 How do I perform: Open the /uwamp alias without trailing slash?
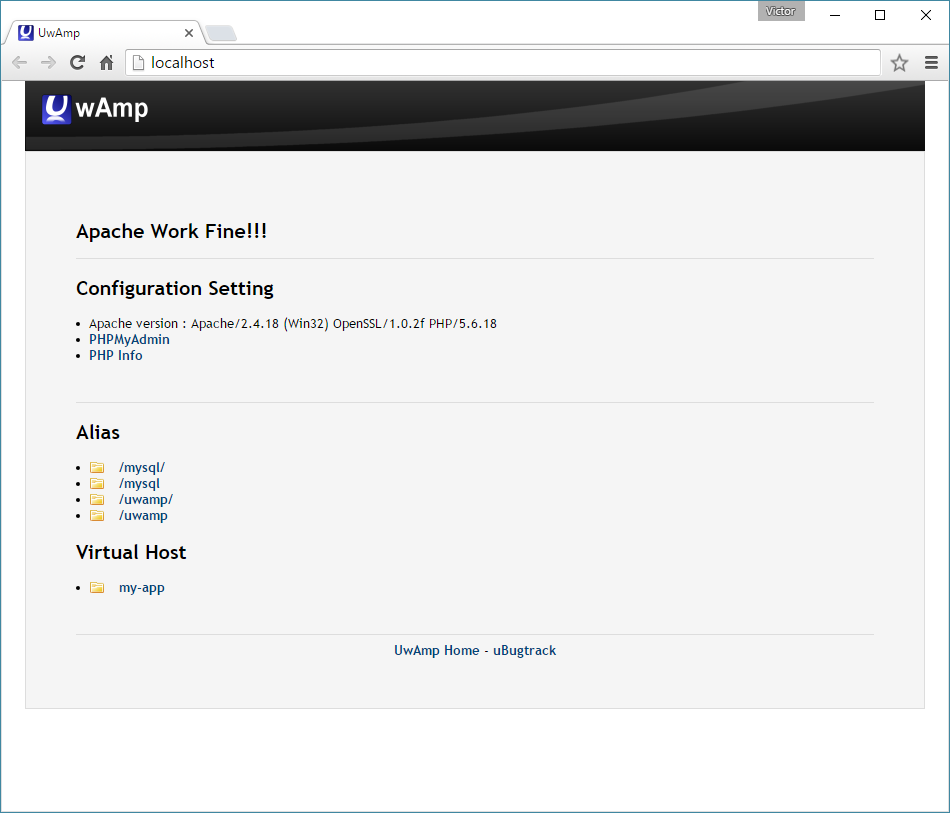point(143,515)
